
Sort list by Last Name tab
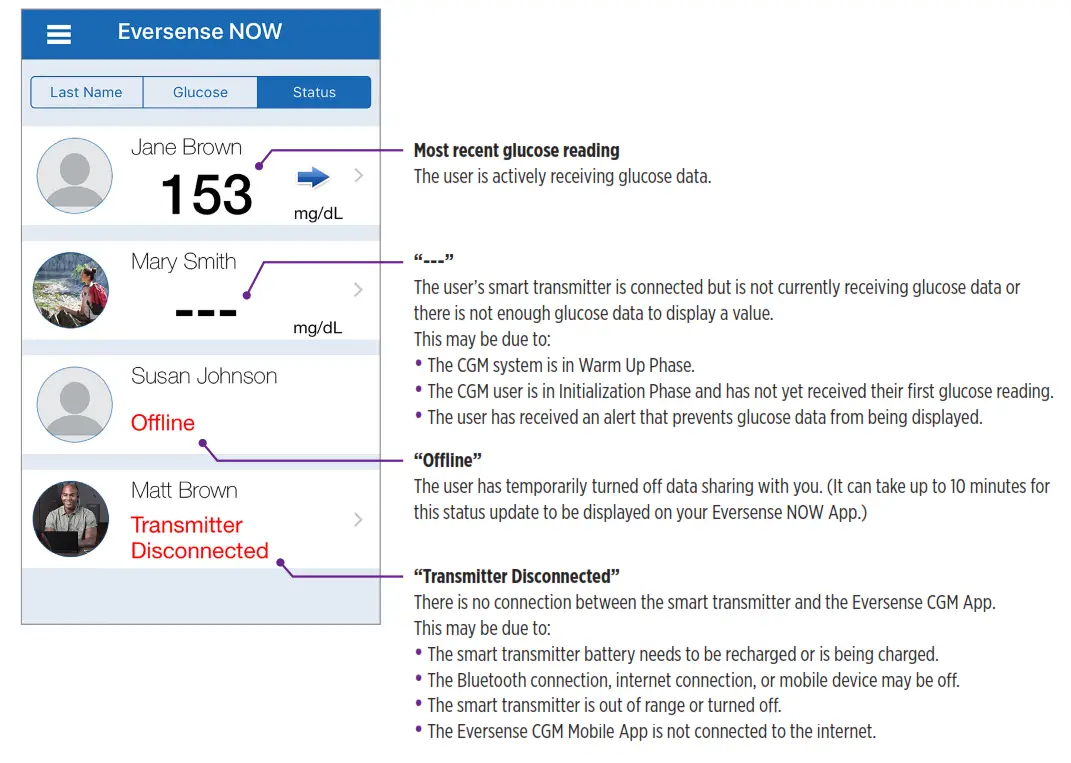click(87, 92)
